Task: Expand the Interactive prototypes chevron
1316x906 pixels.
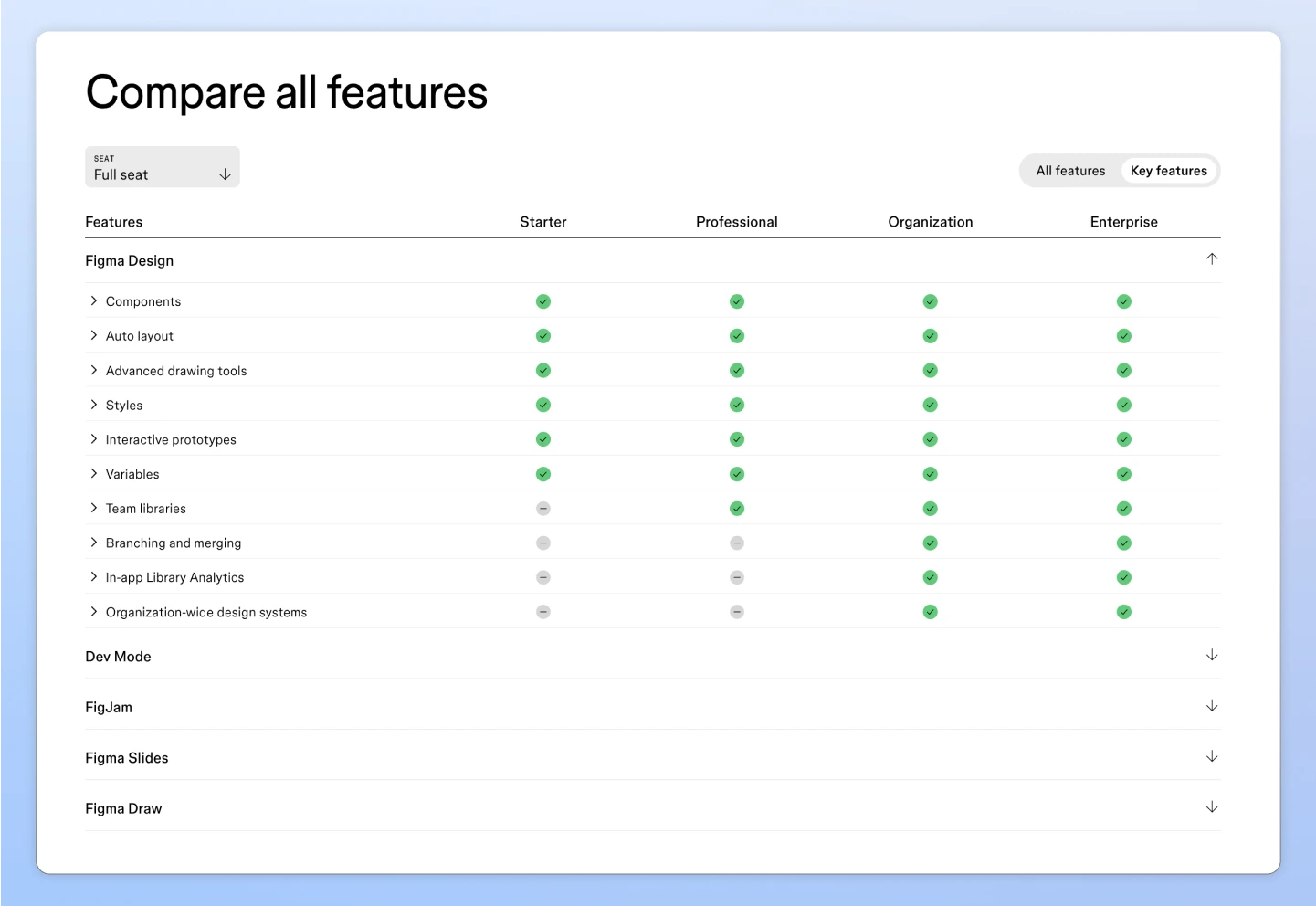Action: pyautogui.click(x=93, y=439)
